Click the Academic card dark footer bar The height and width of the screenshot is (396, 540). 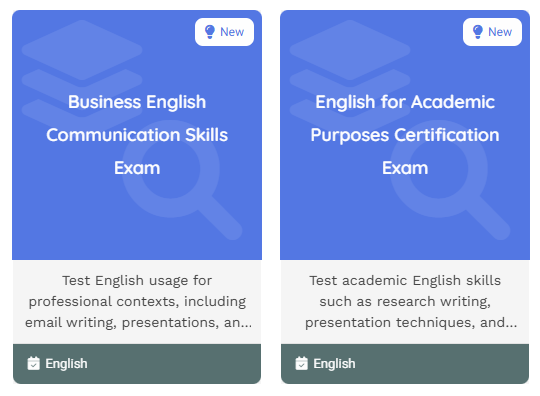click(x=405, y=364)
